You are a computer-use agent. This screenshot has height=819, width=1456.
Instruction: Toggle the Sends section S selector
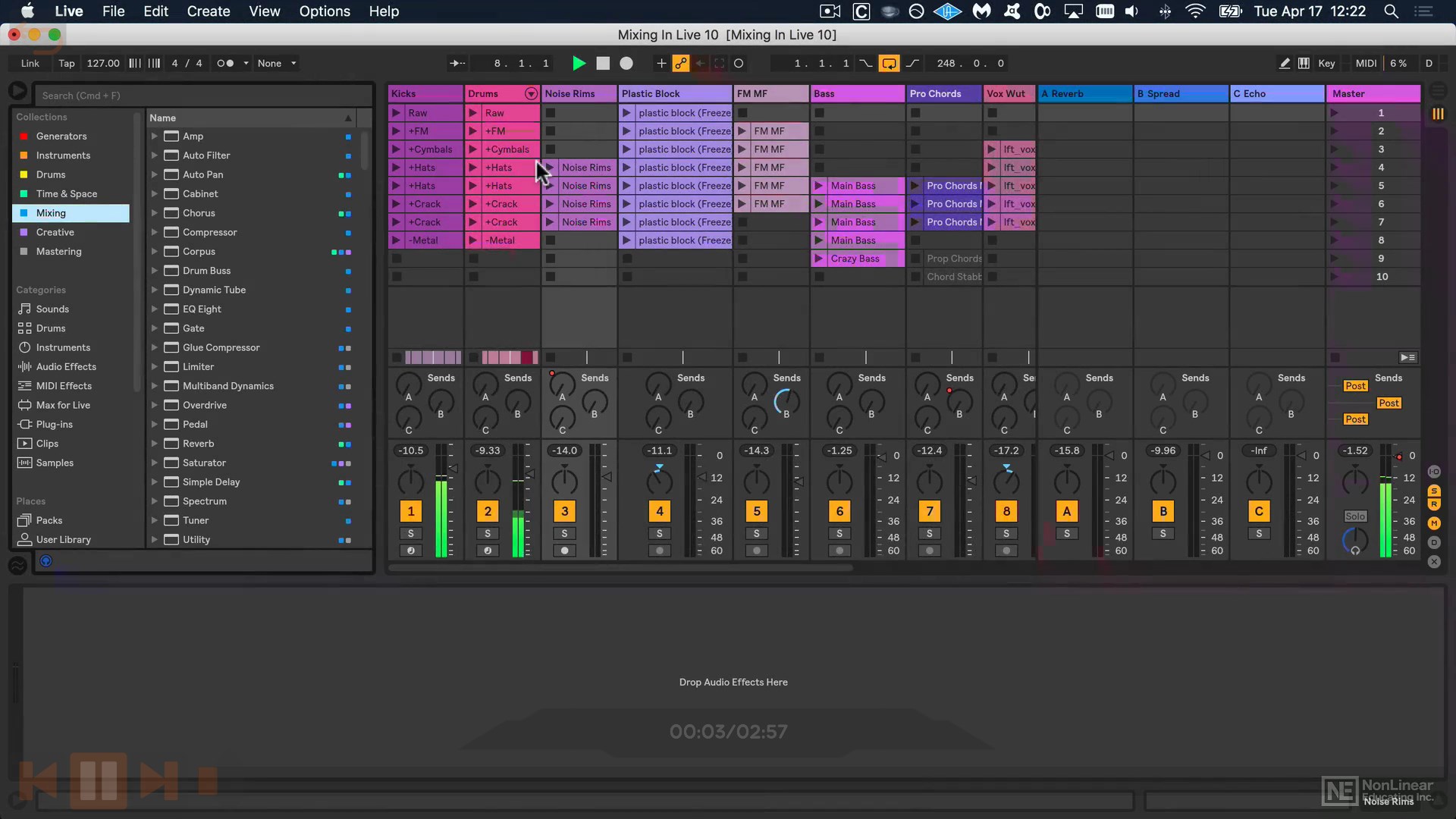(x=1434, y=491)
